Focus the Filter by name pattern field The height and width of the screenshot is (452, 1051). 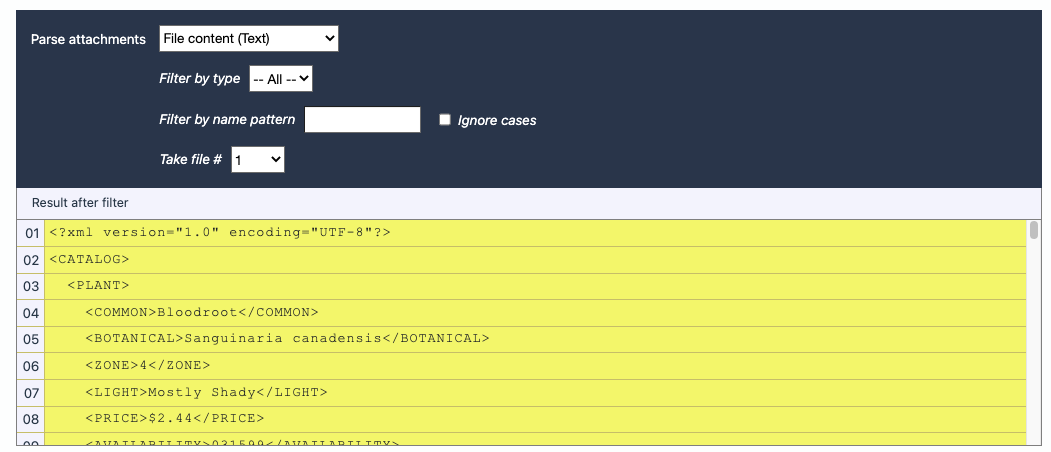[x=362, y=120]
